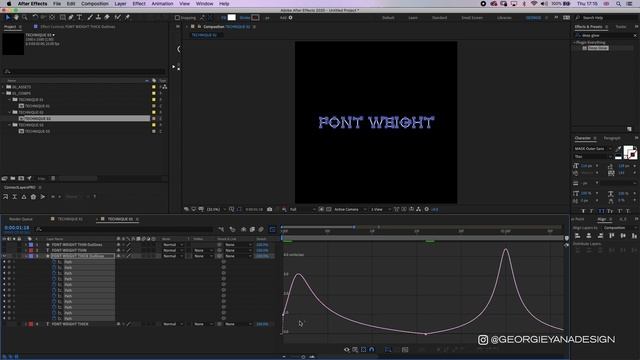Clear the Effects & Presets search

pos(635,36)
